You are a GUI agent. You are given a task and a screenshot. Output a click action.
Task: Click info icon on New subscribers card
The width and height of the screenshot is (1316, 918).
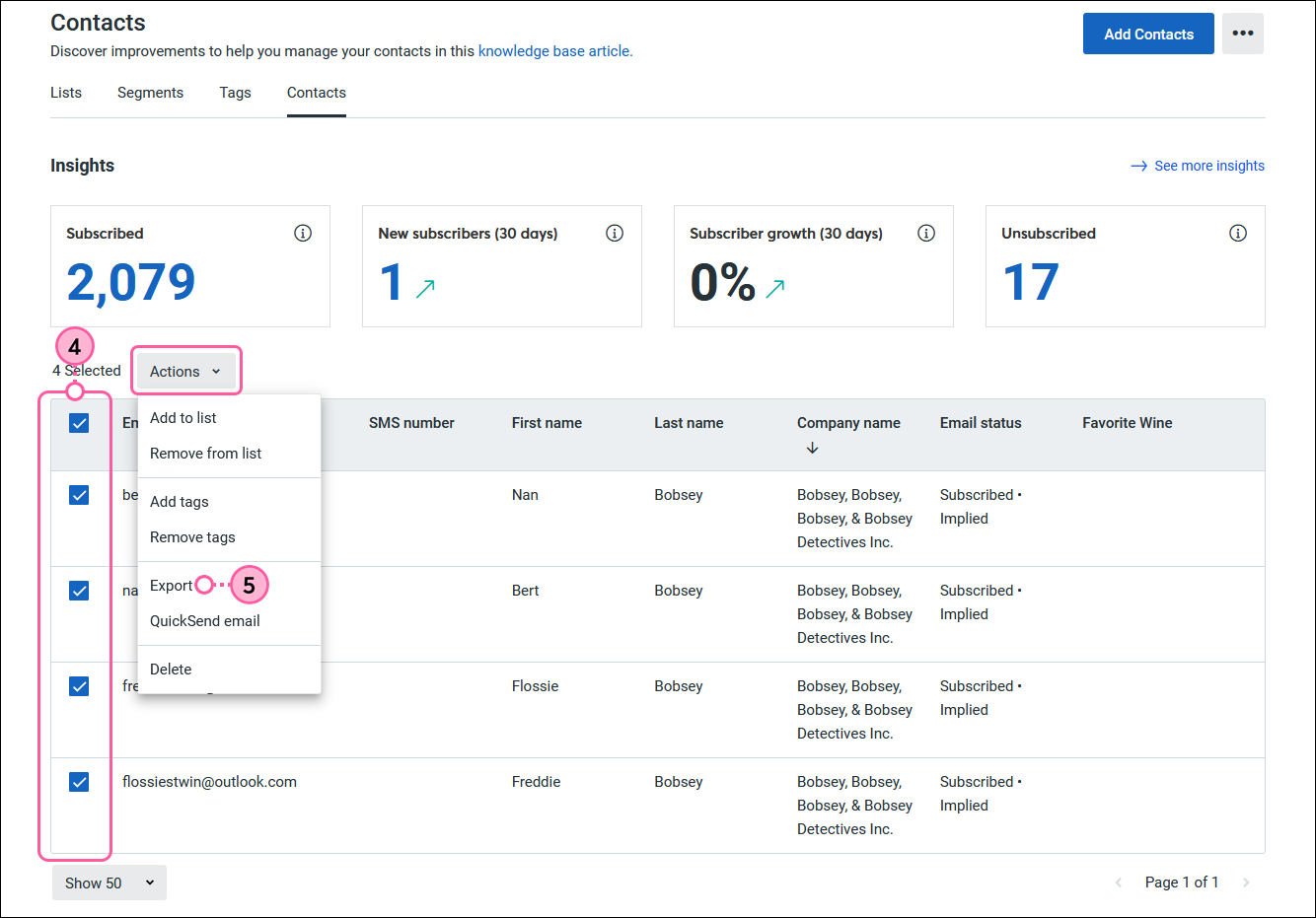pos(615,233)
